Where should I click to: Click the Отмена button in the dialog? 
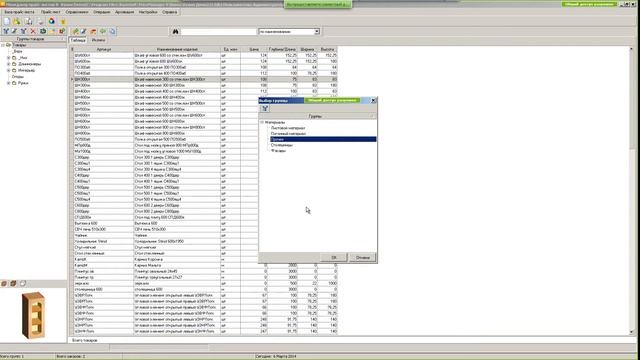[x=362, y=258]
